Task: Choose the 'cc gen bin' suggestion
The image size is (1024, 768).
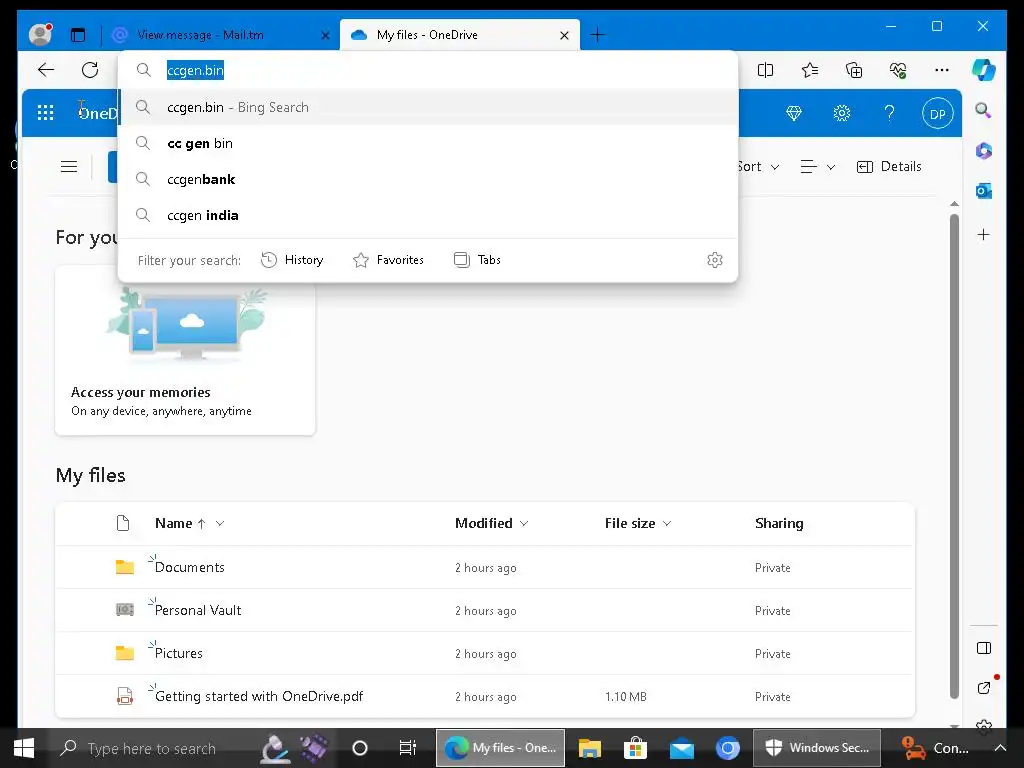Action: (428, 143)
